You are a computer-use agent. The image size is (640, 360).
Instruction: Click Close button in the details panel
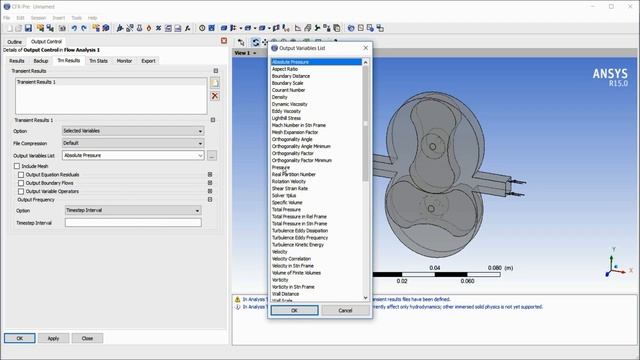87,338
